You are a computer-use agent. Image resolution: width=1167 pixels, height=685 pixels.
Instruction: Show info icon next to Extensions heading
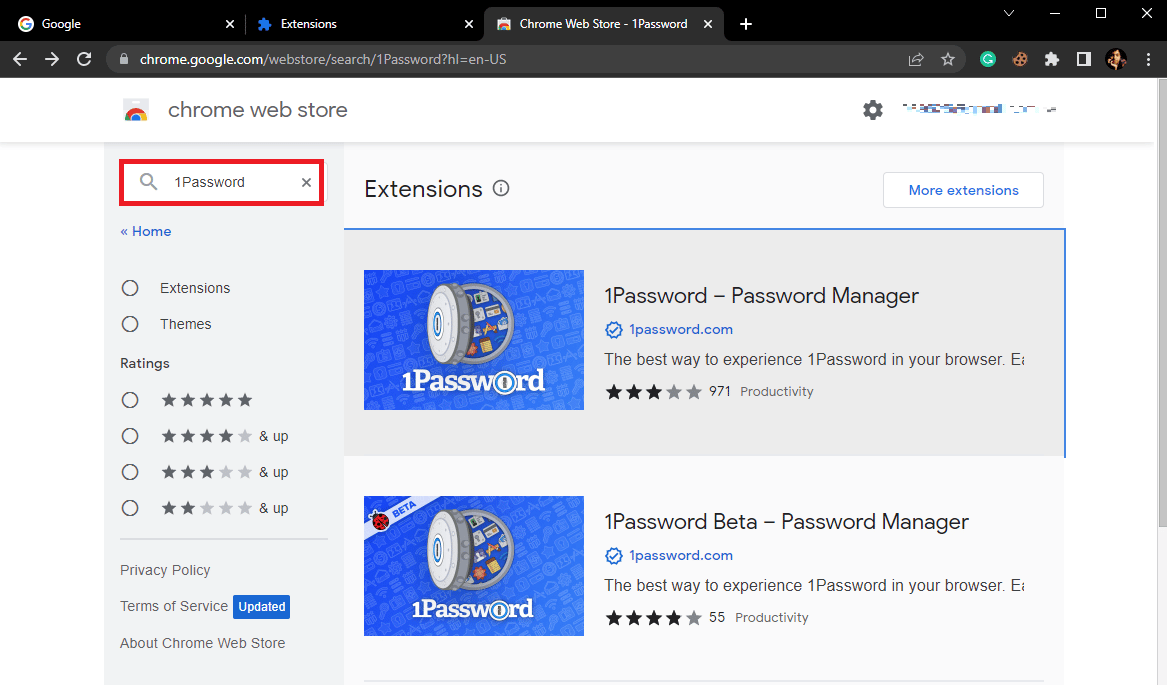tap(501, 188)
